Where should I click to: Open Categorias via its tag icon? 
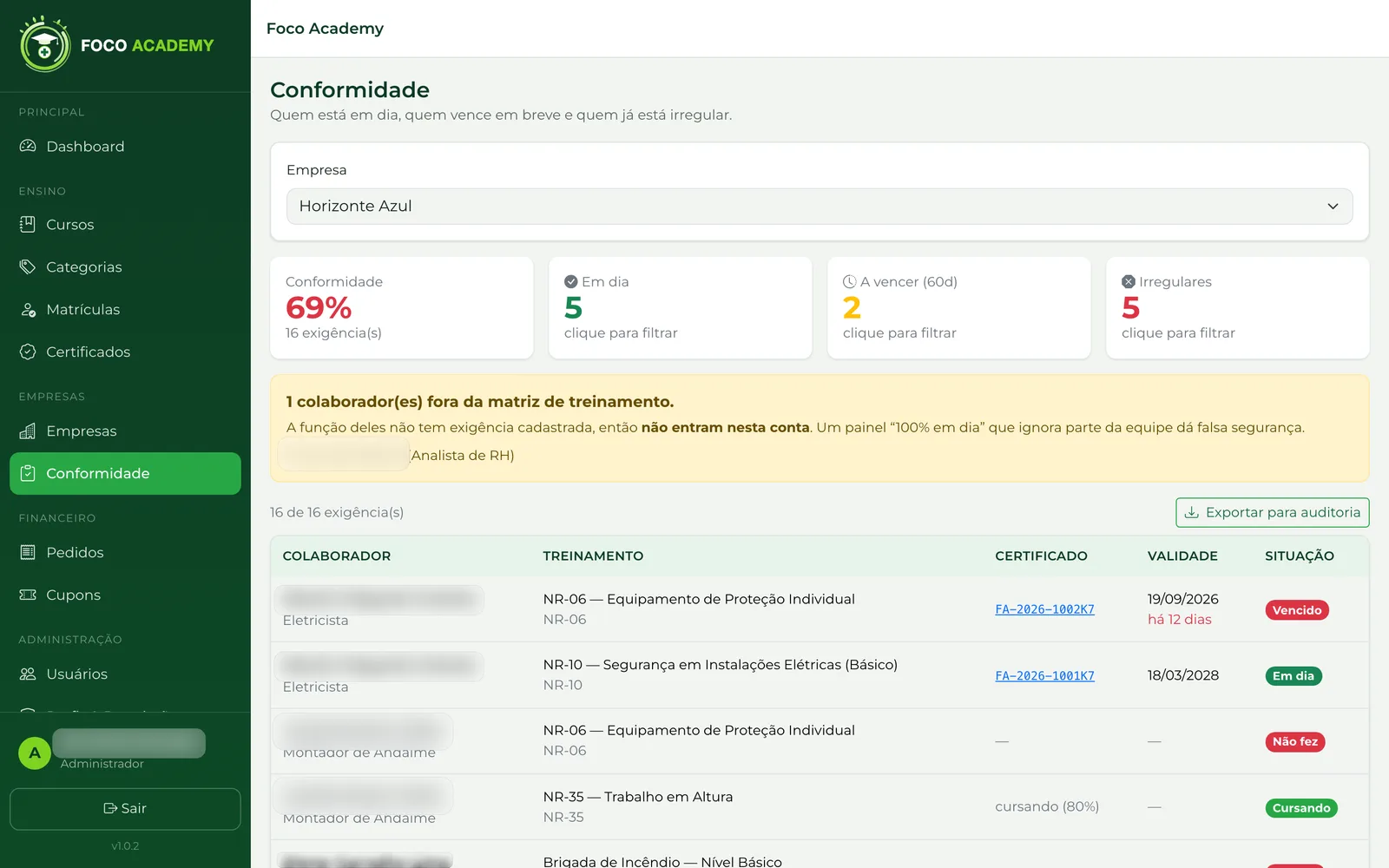pyautogui.click(x=28, y=266)
